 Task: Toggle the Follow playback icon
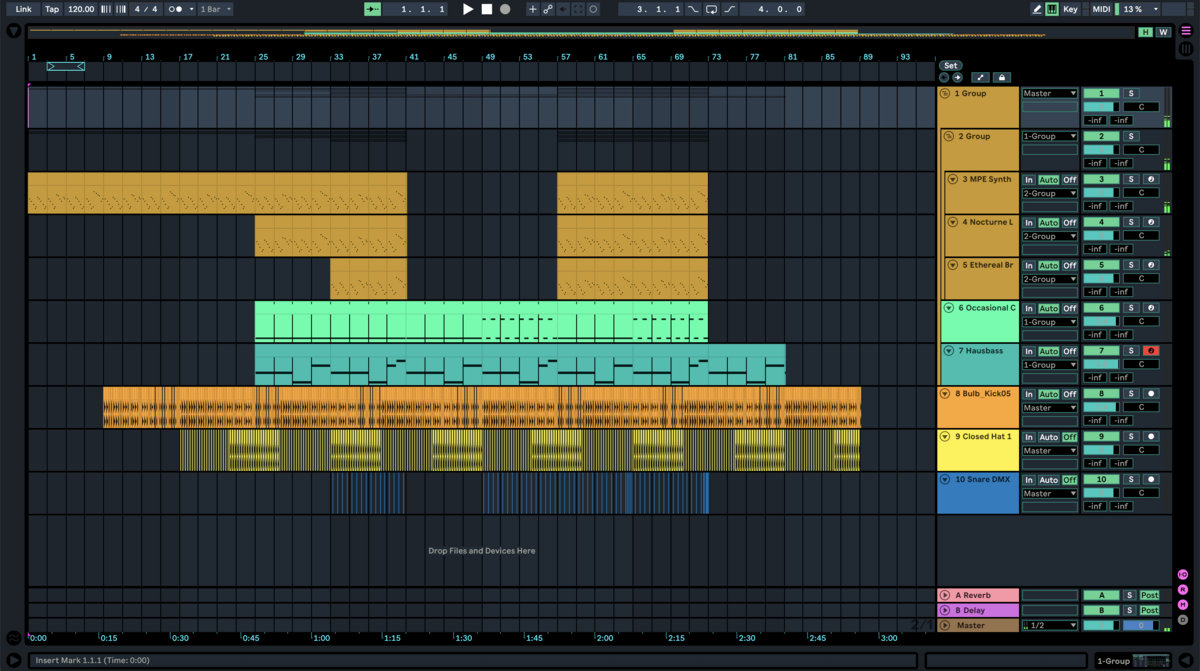coord(372,9)
